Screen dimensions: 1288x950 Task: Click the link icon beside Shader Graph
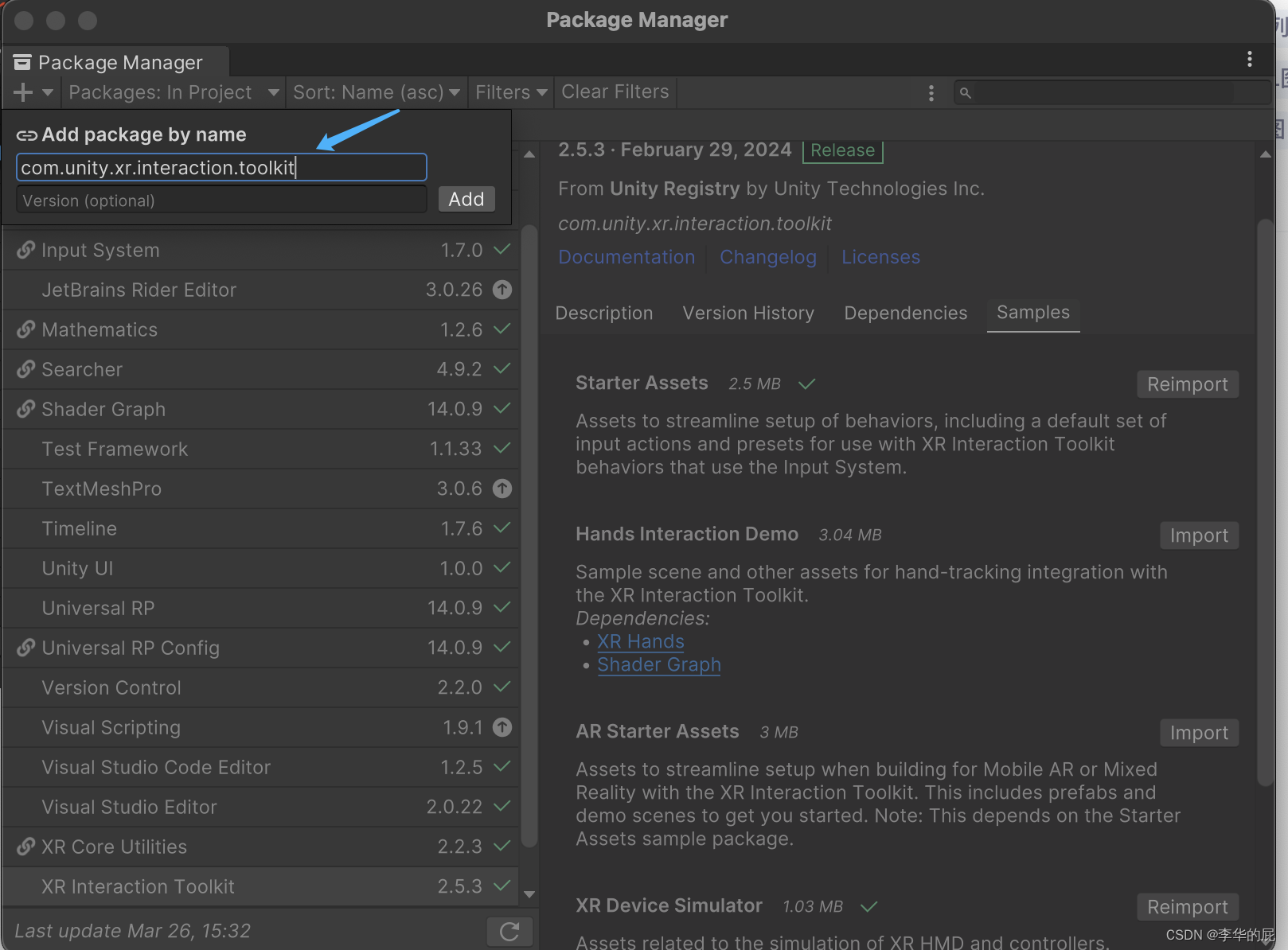coord(26,409)
